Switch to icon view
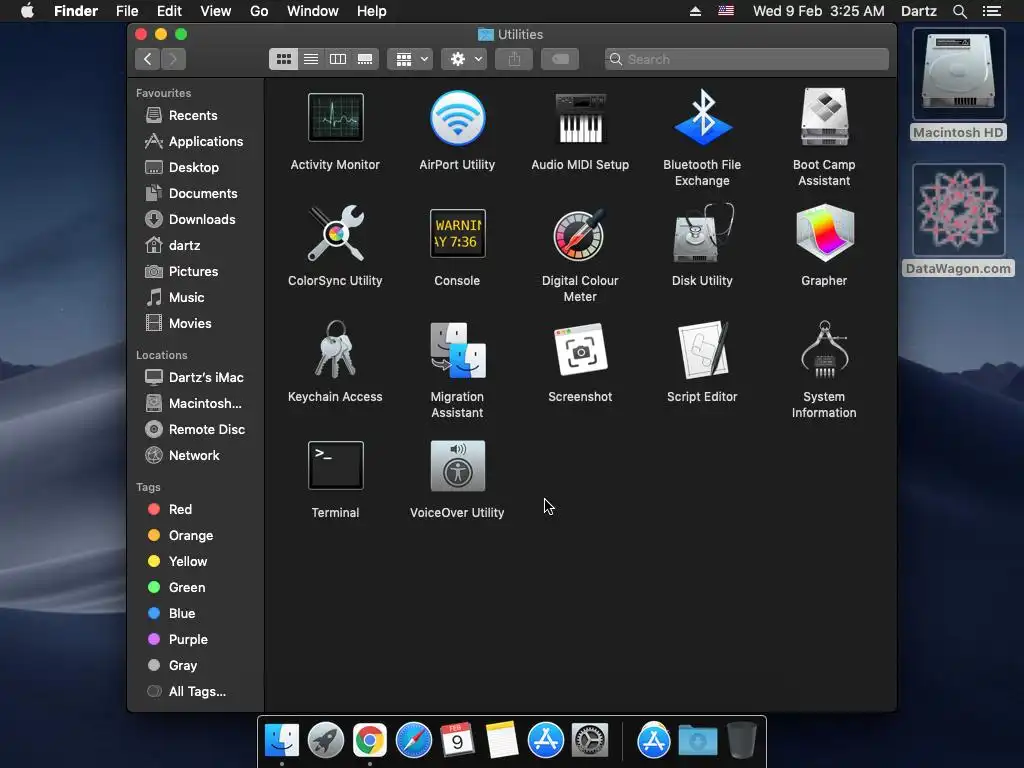 (283, 59)
